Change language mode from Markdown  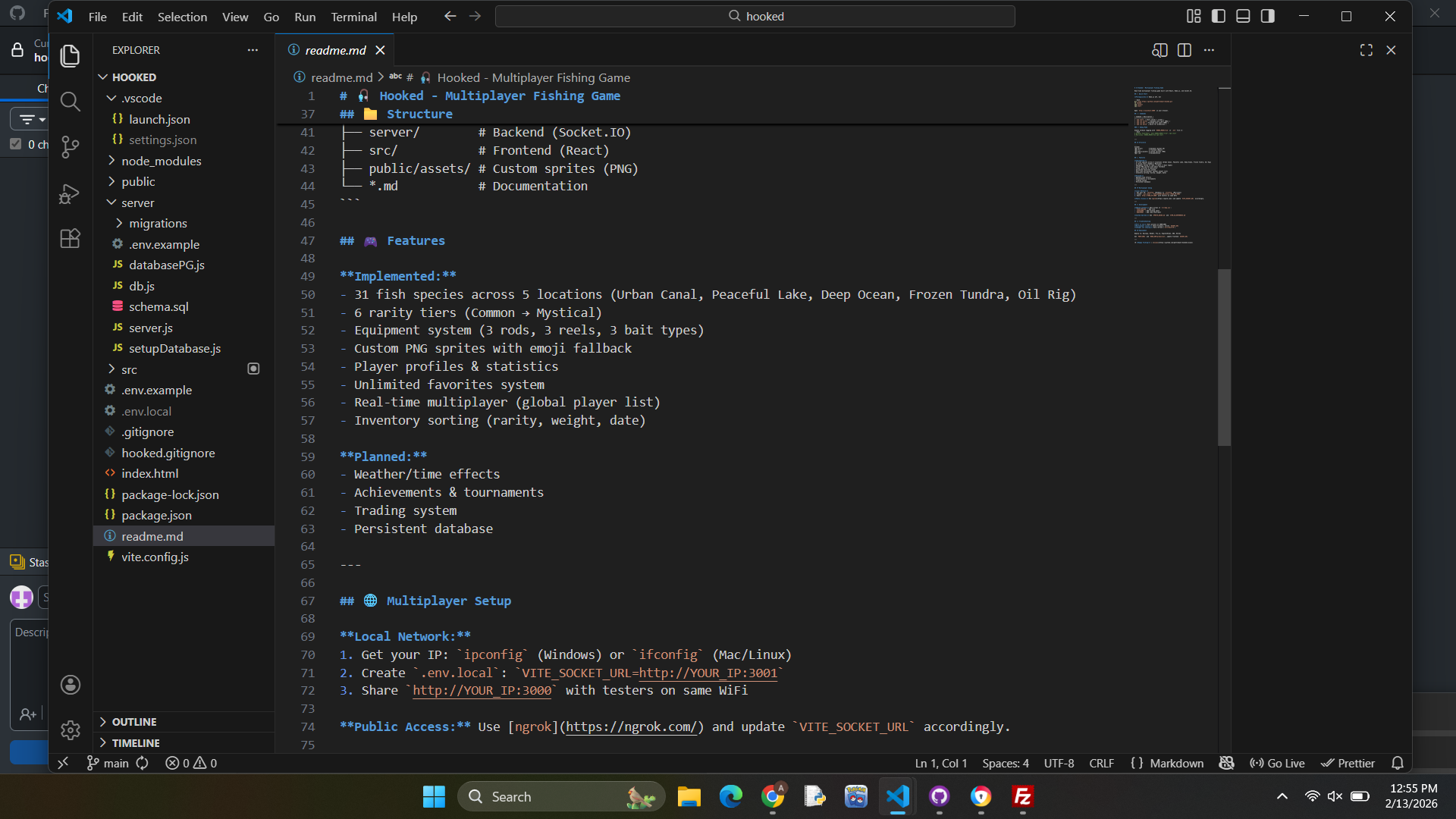(1176, 763)
